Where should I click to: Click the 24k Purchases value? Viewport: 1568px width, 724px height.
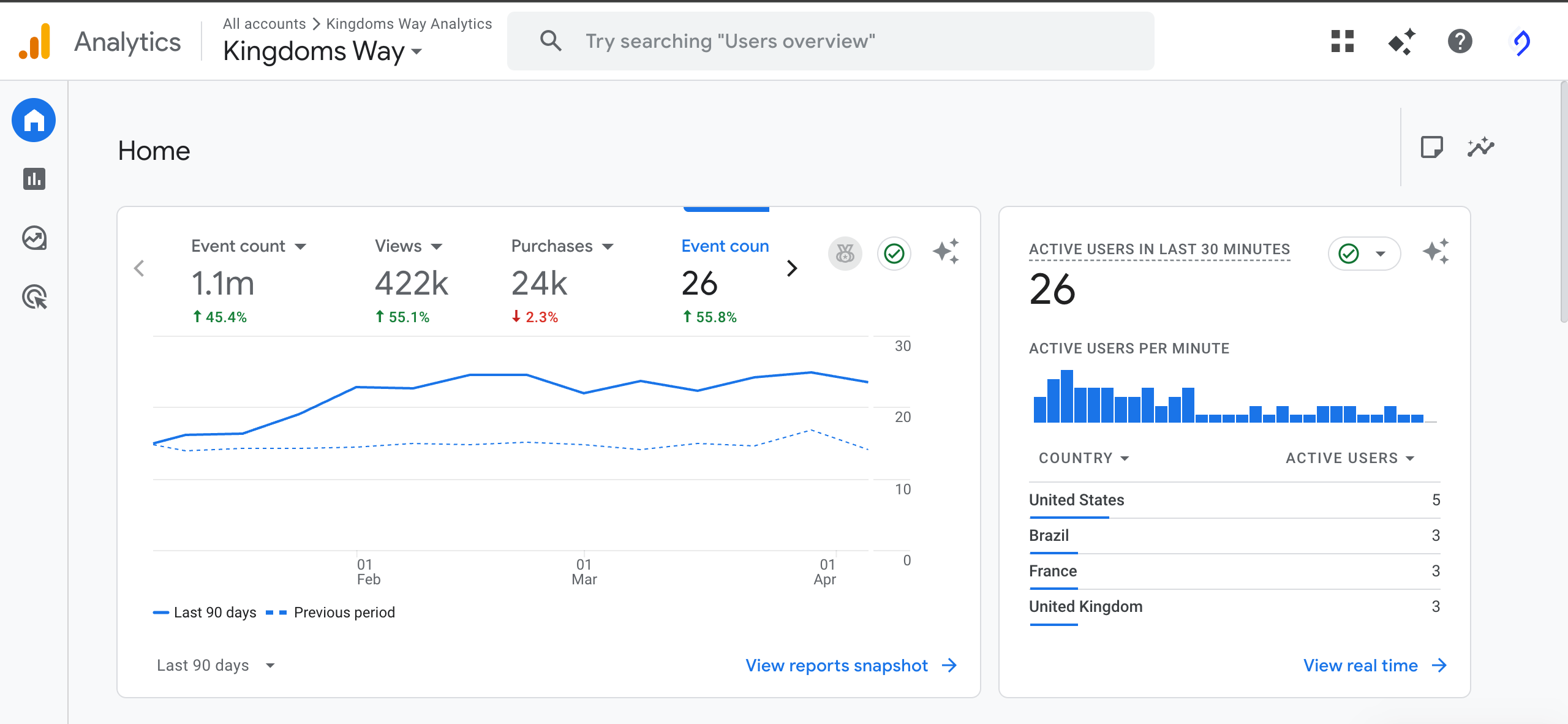[540, 284]
